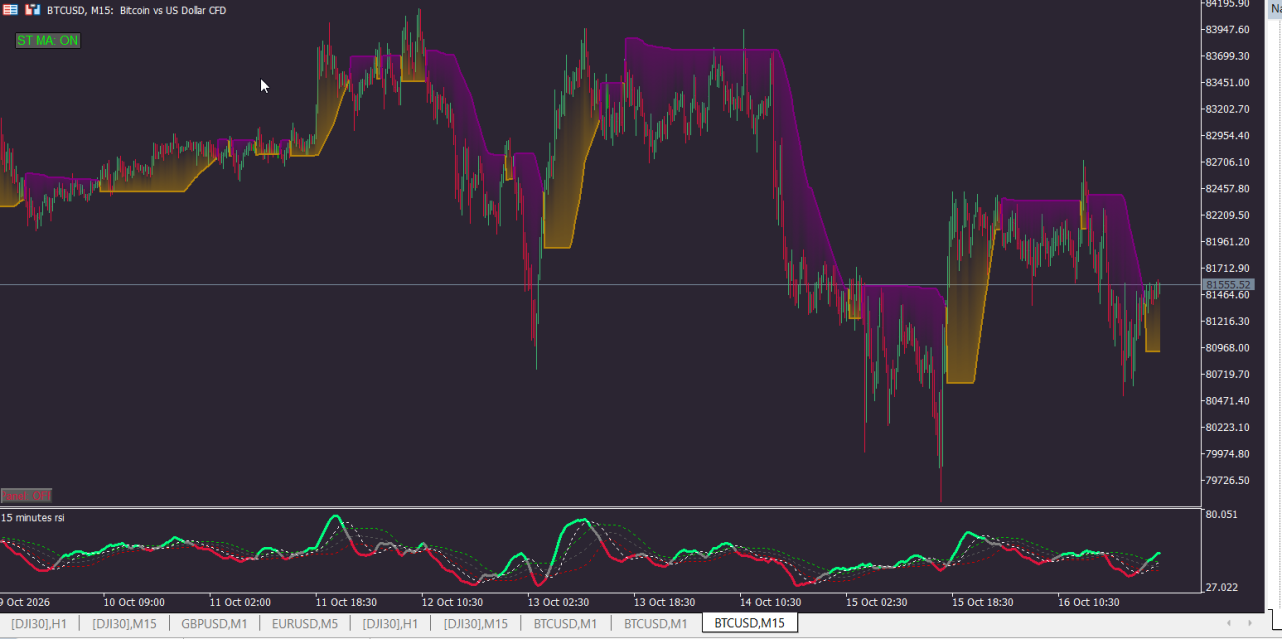Click the tab bar left arrow

click(1229, 624)
